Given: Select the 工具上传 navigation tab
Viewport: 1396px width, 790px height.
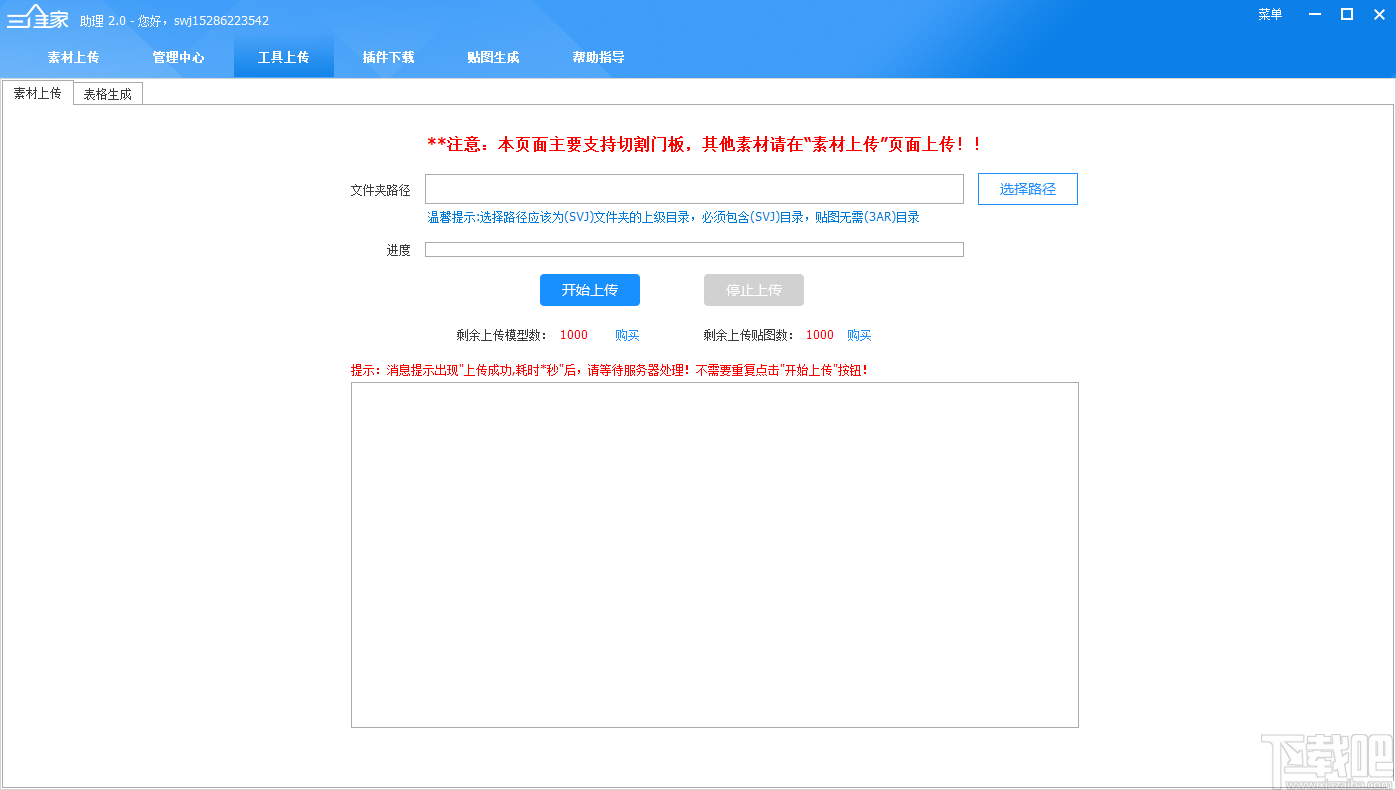Looking at the screenshot, I should point(283,57).
